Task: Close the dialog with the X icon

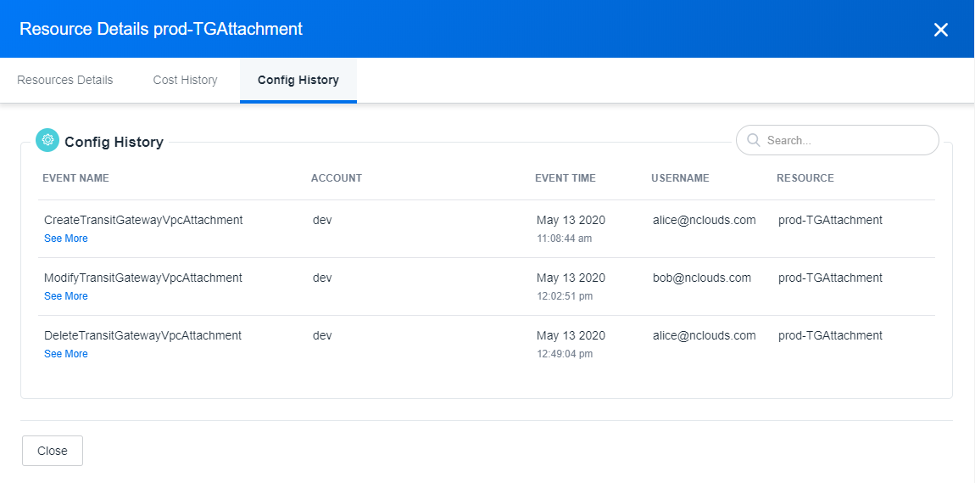Action: point(940,30)
